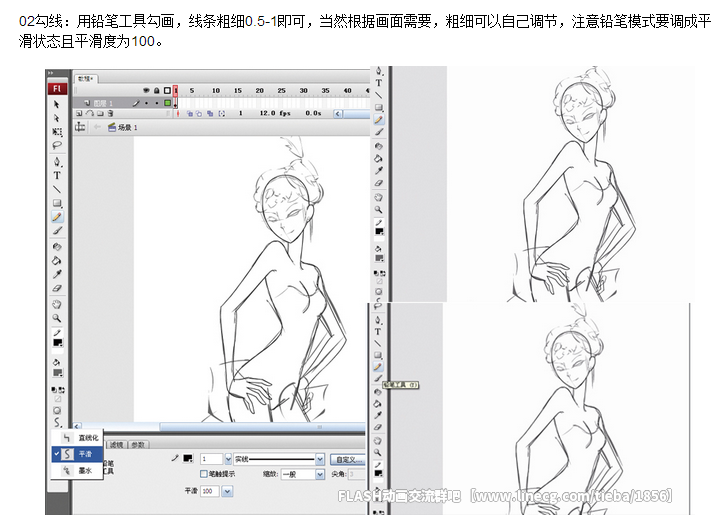This screenshot has height=515, width=724.
Task: Open the stroke color swatch in properties panel
Action: point(188,458)
